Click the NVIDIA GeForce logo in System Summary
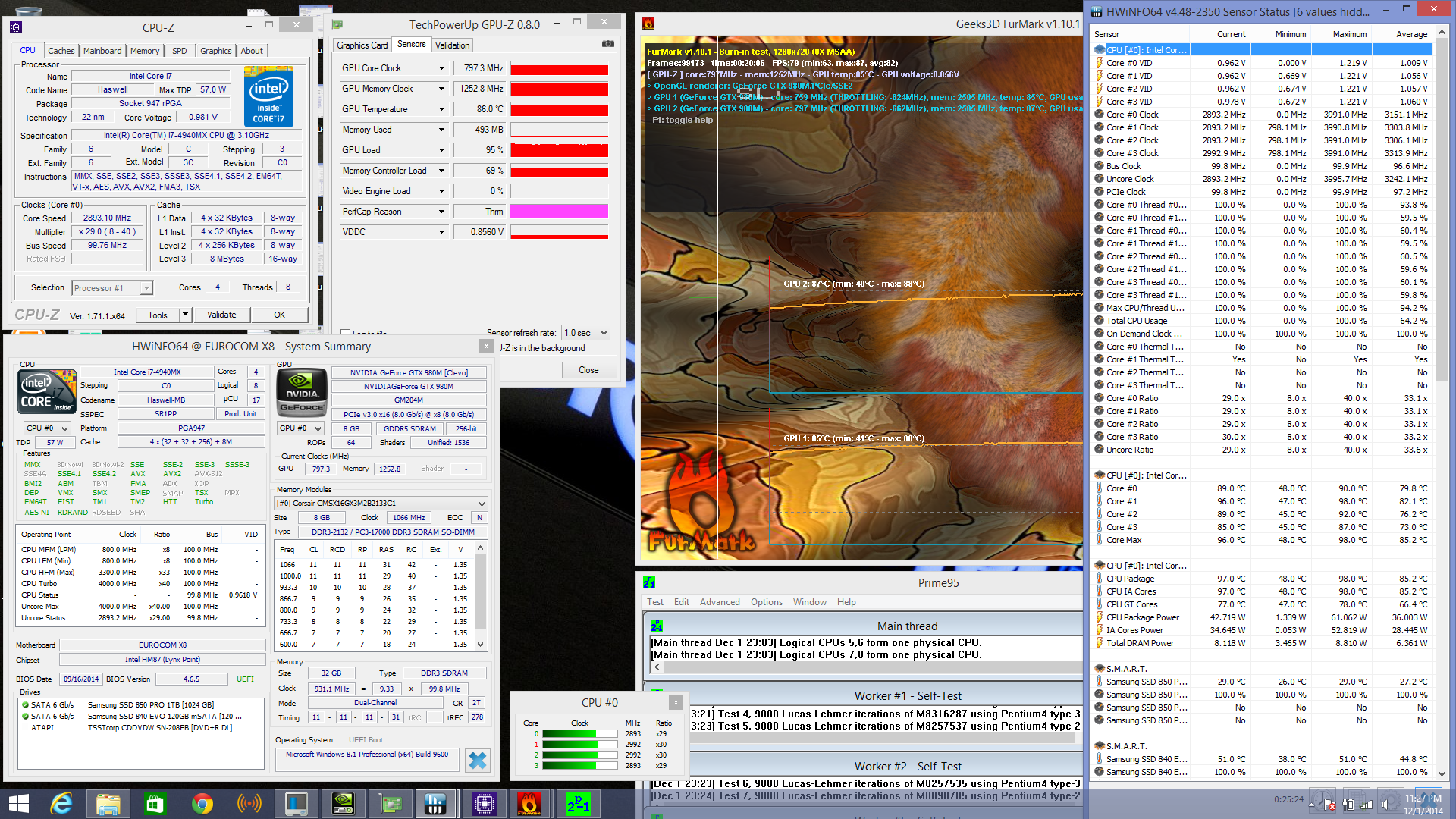1456x819 pixels. pyautogui.click(x=302, y=393)
